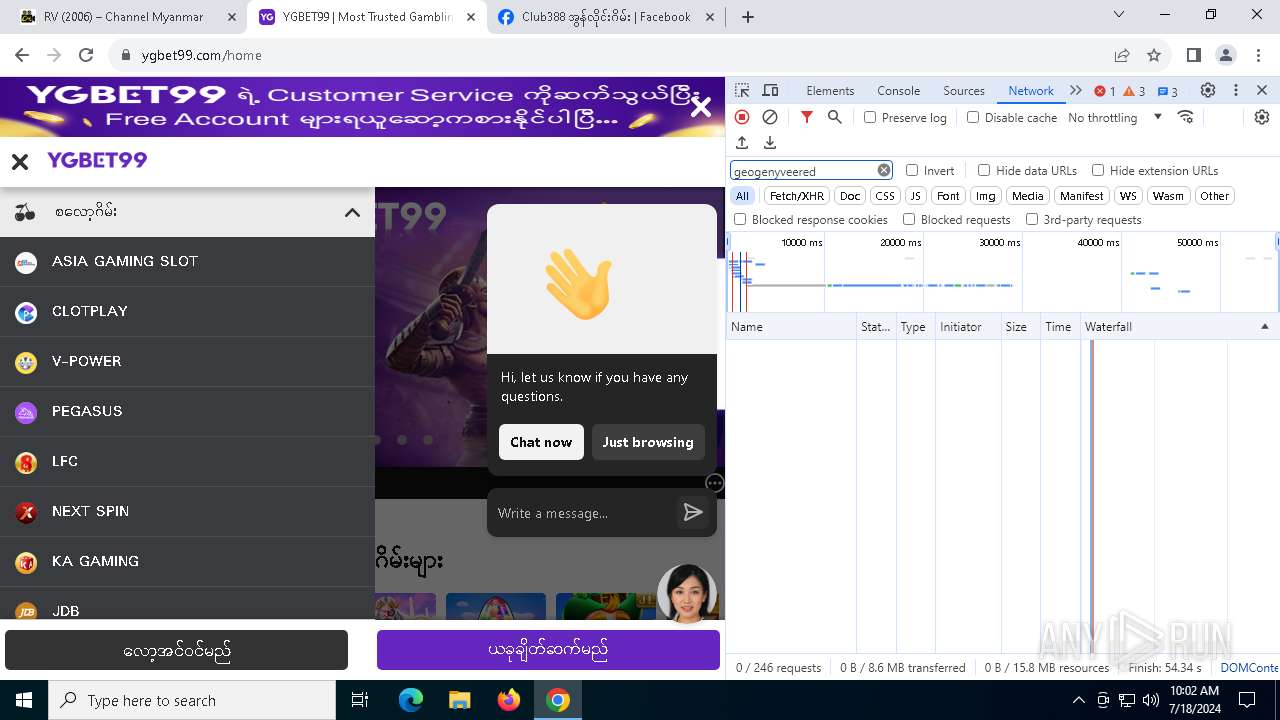The height and width of the screenshot is (720, 1280).
Task: Check the Invert filter box
Action: [x=912, y=170]
